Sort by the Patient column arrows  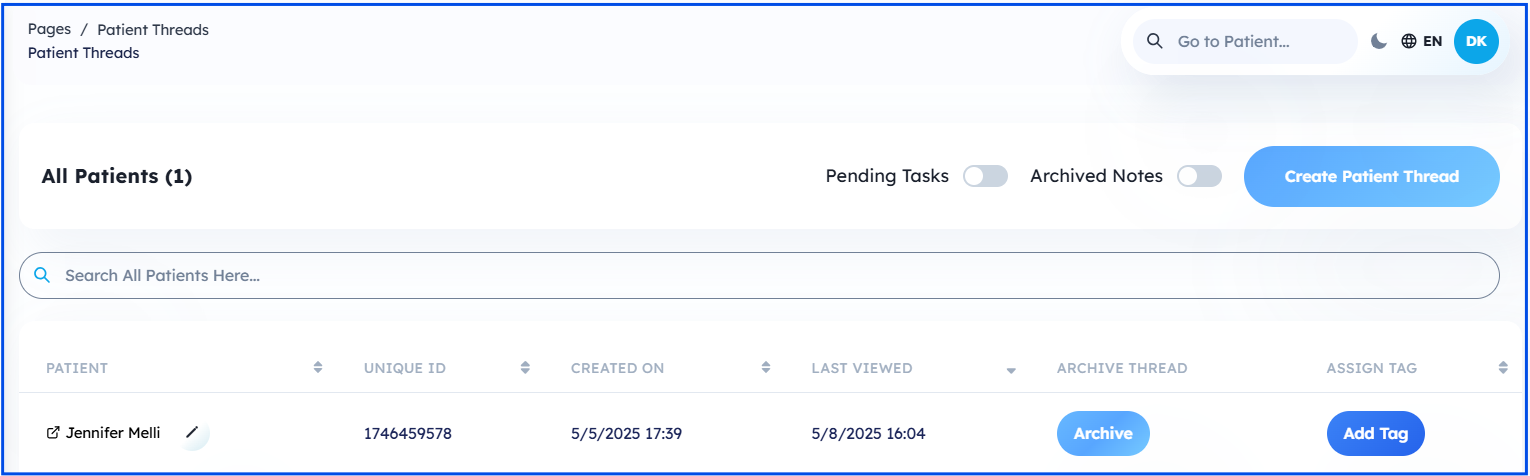pyautogui.click(x=318, y=368)
